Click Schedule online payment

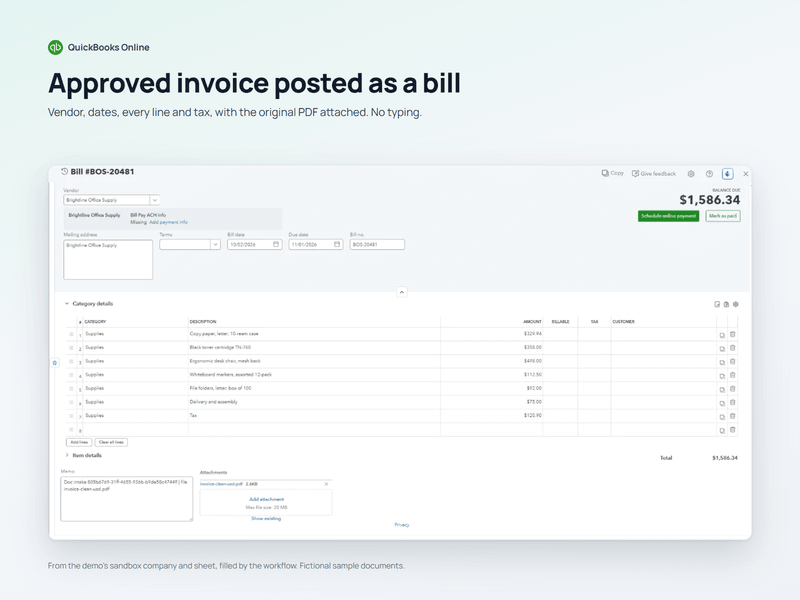pyautogui.click(x=668, y=216)
